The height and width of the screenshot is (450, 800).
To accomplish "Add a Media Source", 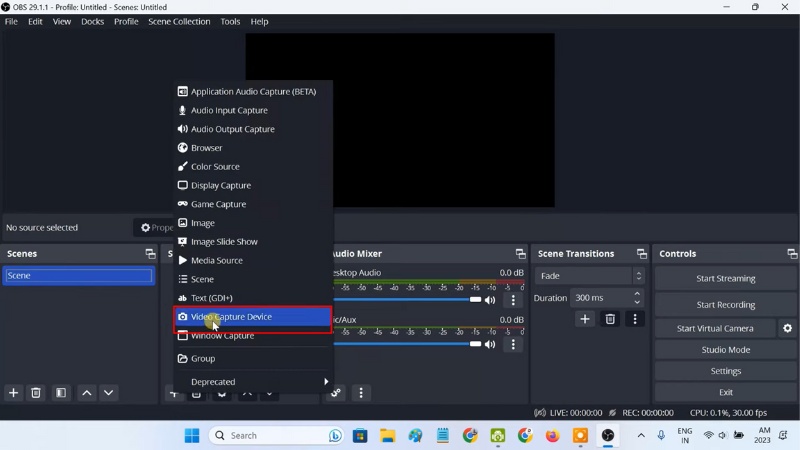I will 253,261.
